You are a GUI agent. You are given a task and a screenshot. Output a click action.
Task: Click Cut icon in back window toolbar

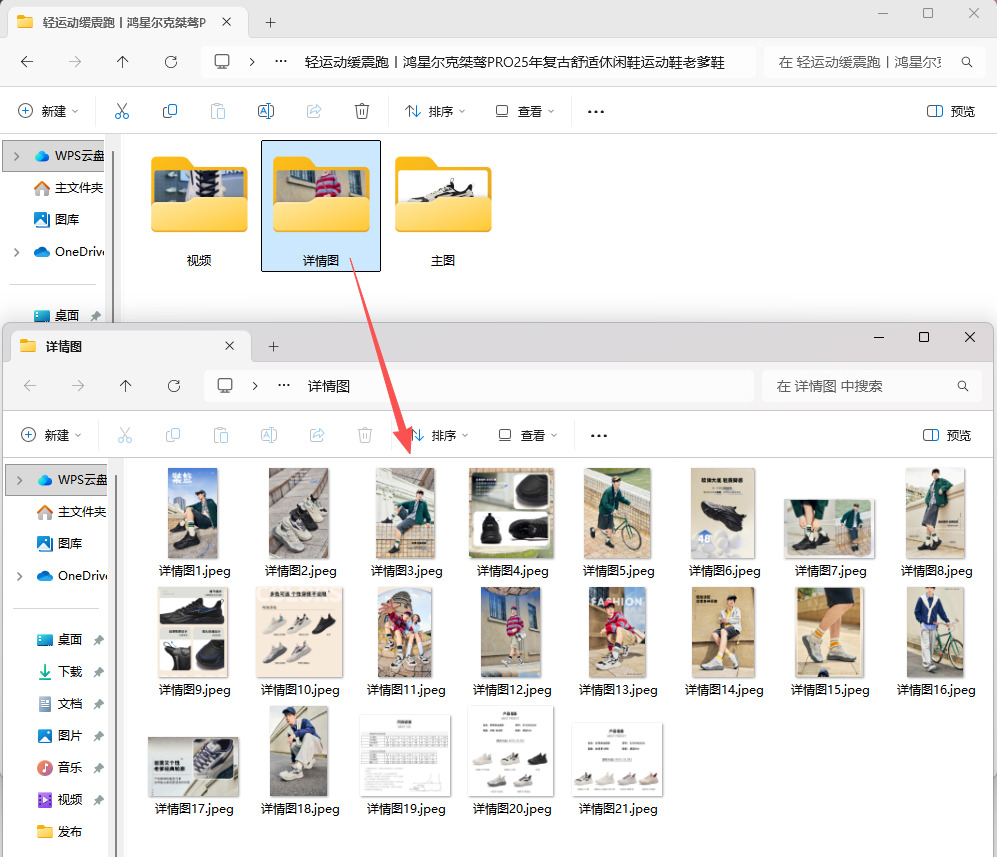pos(121,111)
